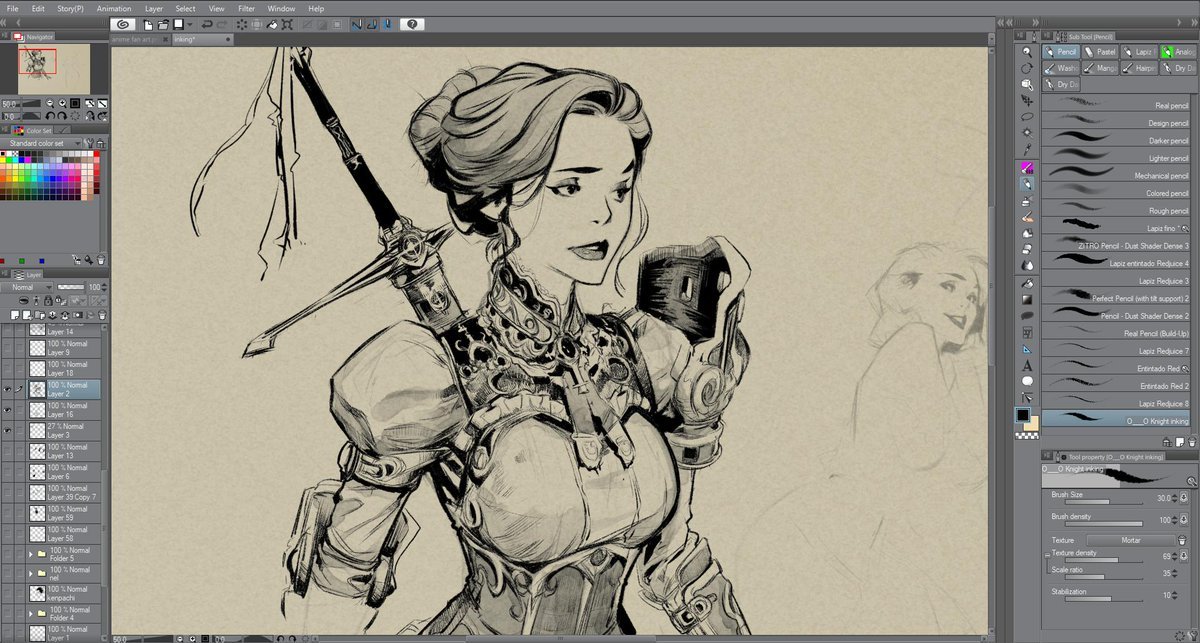This screenshot has width=1200, height=643.
Task: Choose the Magnifier zoom tool
Action: coord(1027,52)
